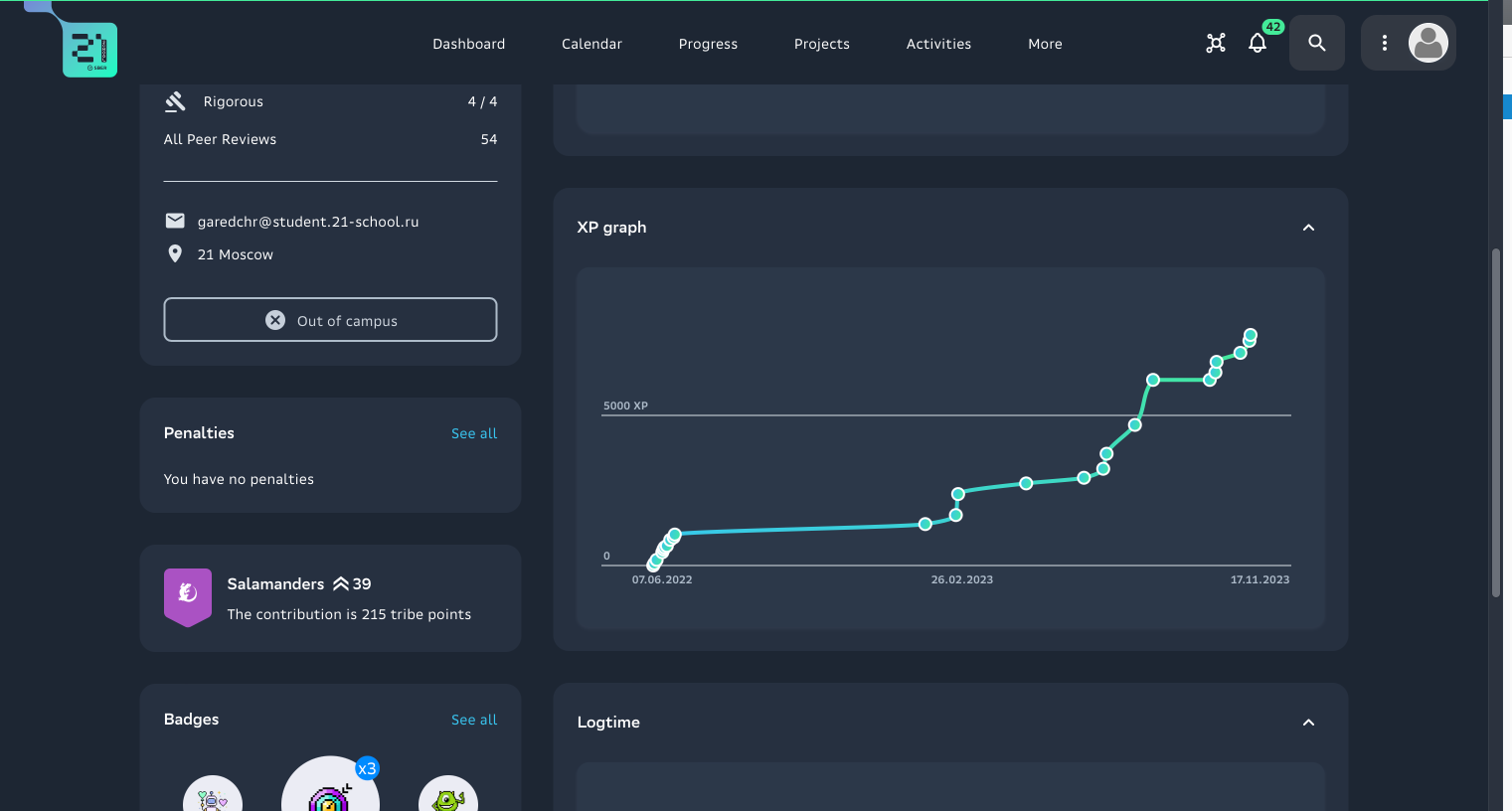The width and height of the screenshot is (1512, 811).
Task: Click See all in Penalties
Action: (474, 433)
